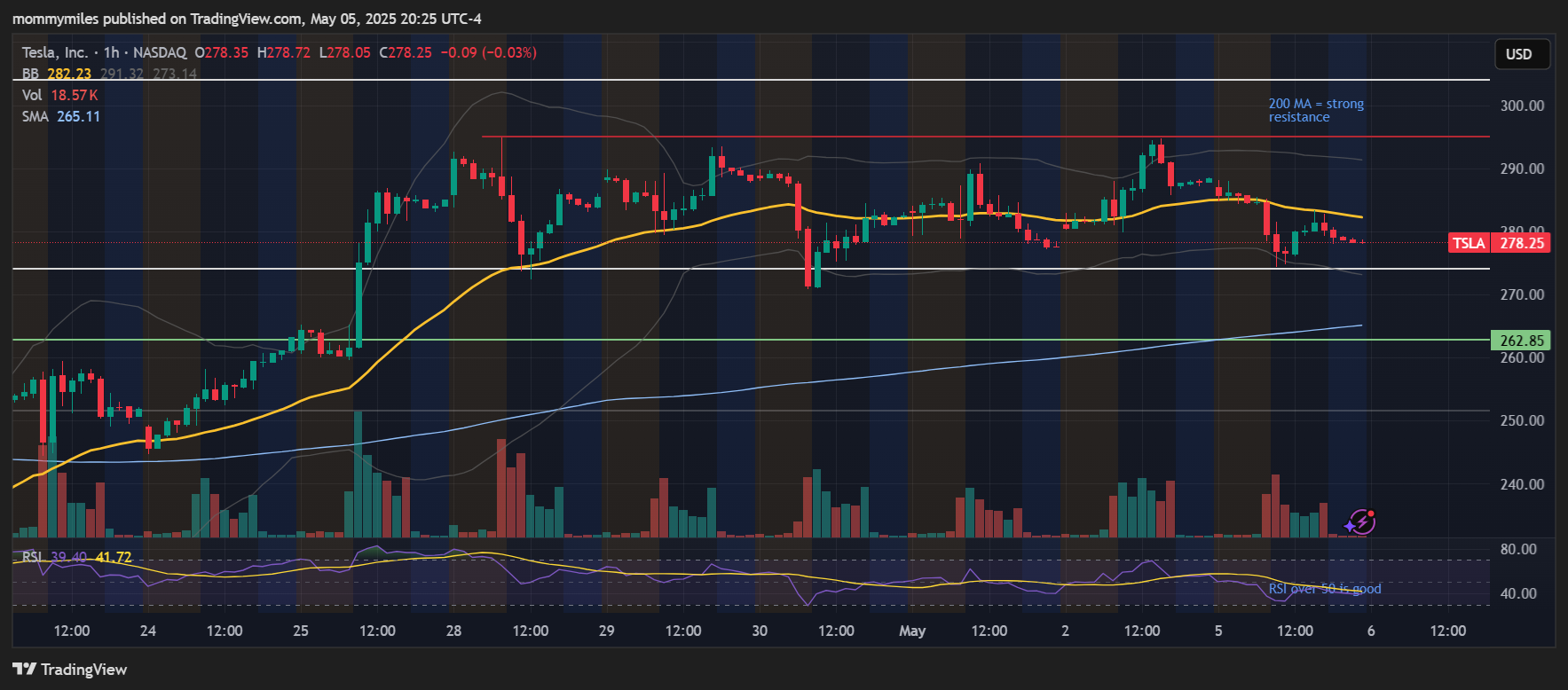Click the 'RSI over 50 is good' note
The image size is (1568, 690).
(1325, 589)
